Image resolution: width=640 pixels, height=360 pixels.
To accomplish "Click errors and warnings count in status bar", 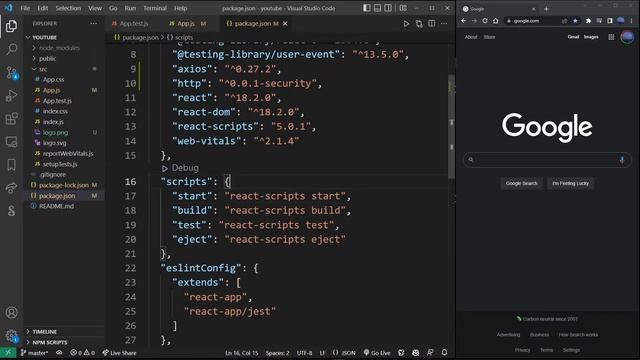I will (82, 353).
